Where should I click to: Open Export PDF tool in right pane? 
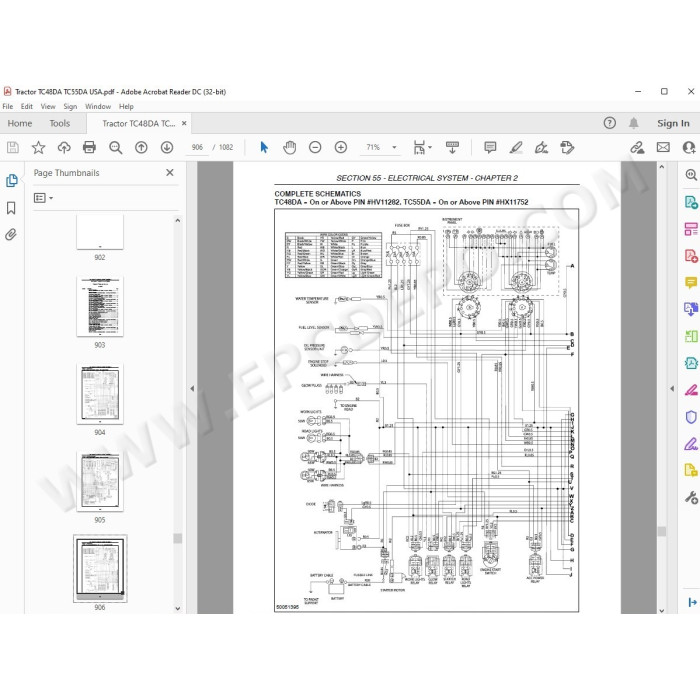[691, 202]
